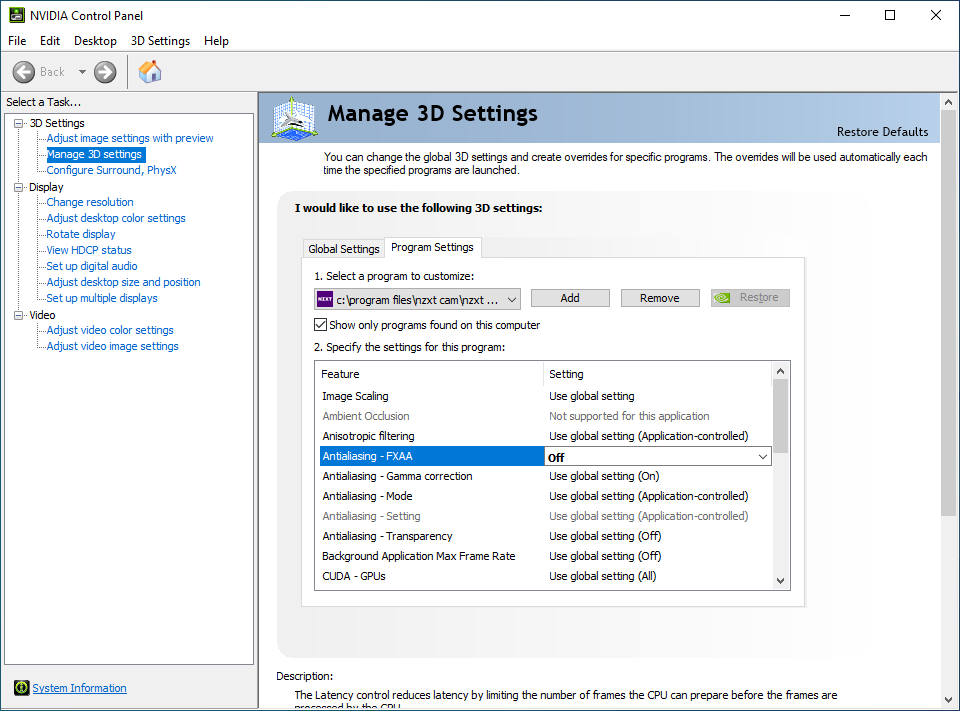Image resolution: width=960 pixels, height=711 pixels.
Task: Click the Manage 3D Settings header icon
Action: [x=295, y=119]
